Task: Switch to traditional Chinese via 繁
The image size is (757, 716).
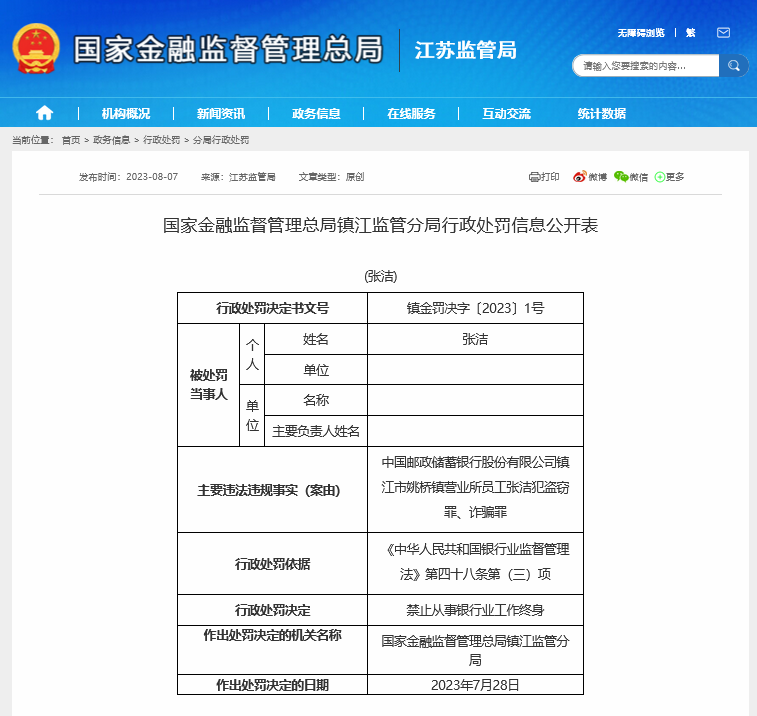Action: click(690, 33)
